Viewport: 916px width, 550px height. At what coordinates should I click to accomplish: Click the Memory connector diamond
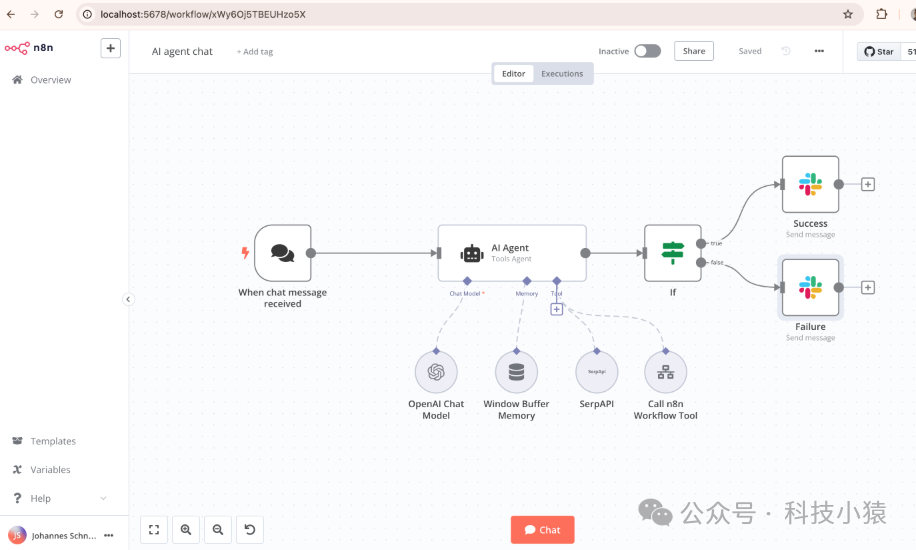[527, 281]
